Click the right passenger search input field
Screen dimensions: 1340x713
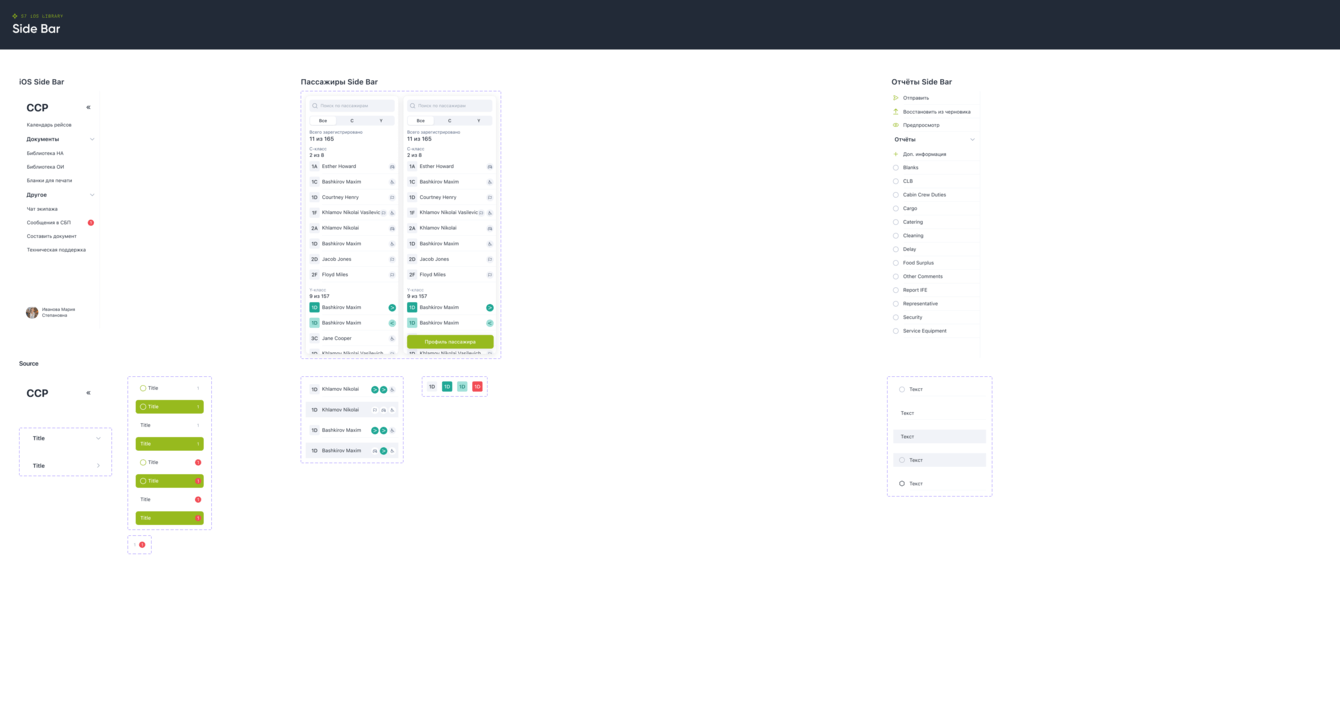coord(450,105)
